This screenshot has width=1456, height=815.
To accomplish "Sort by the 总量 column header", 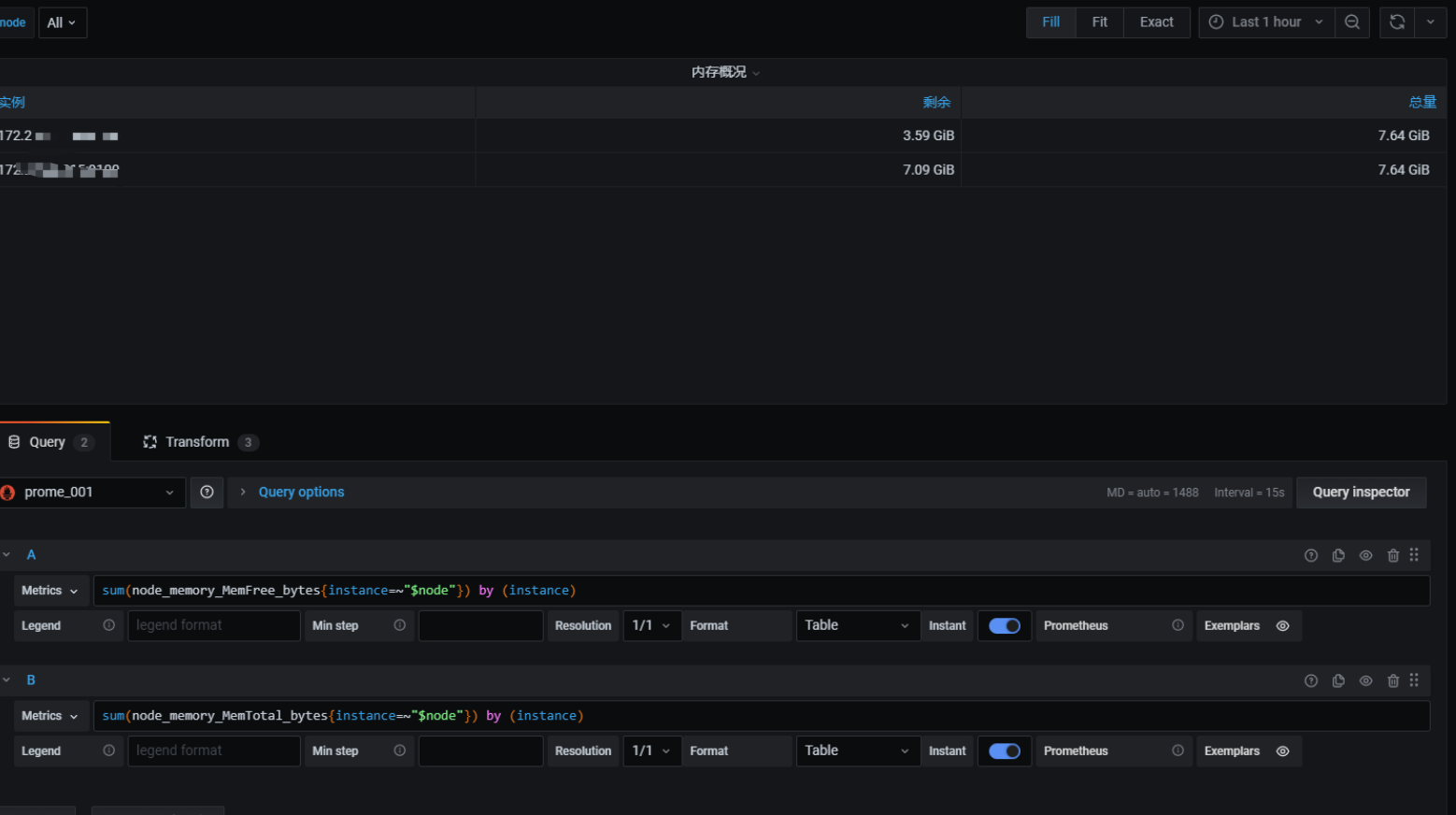I will point(1422,103).
